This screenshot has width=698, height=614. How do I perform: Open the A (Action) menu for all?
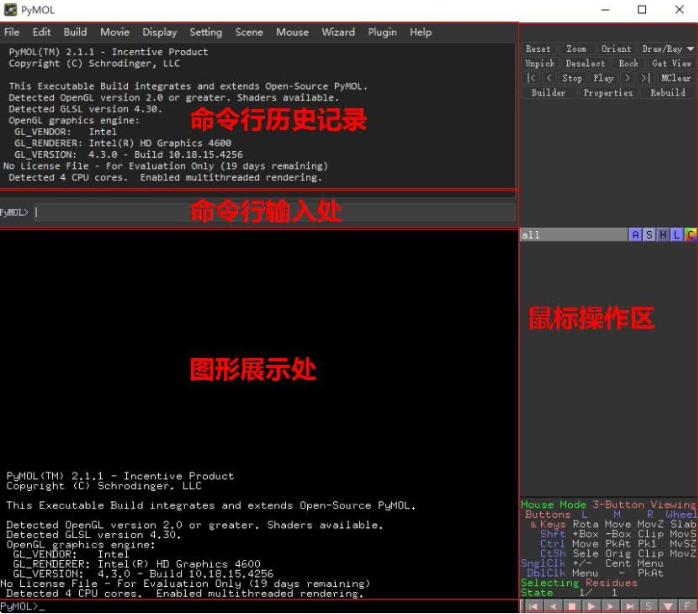coord(635,235)
